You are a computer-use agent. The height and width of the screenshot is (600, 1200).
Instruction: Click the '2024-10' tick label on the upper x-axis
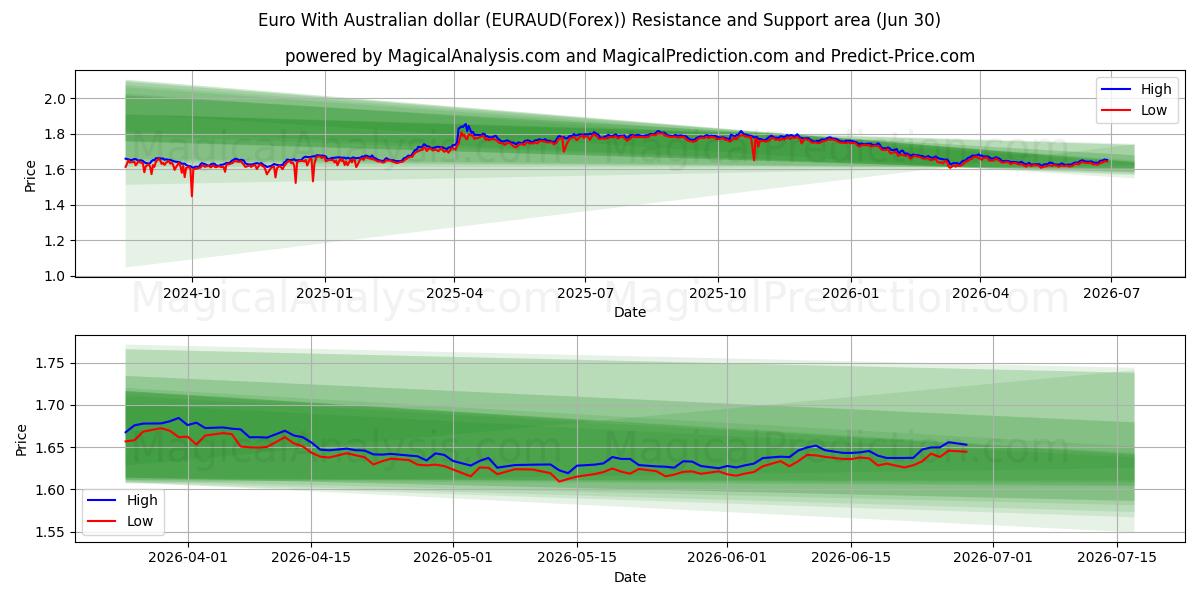point(192,294)
